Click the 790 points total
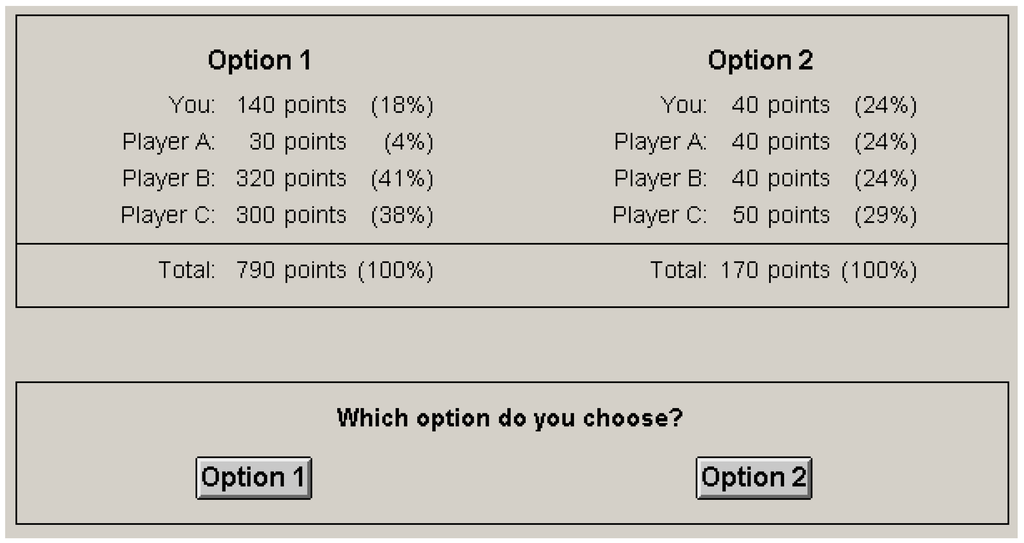 coord(291,270)
